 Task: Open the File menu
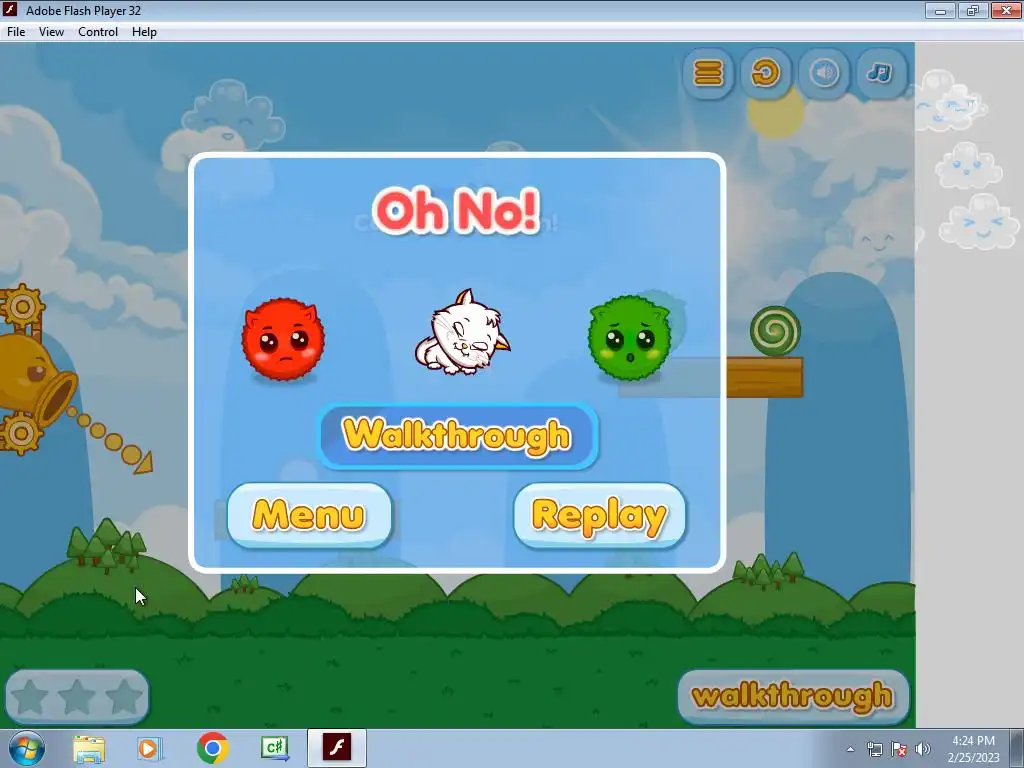(x=16, y=32)
